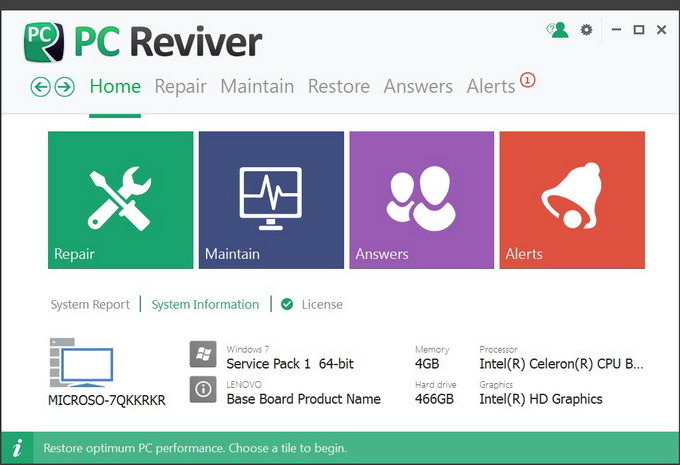Switch to the Repair tab
This screenshot has height=465, width=680.
(x=180, y=86)
